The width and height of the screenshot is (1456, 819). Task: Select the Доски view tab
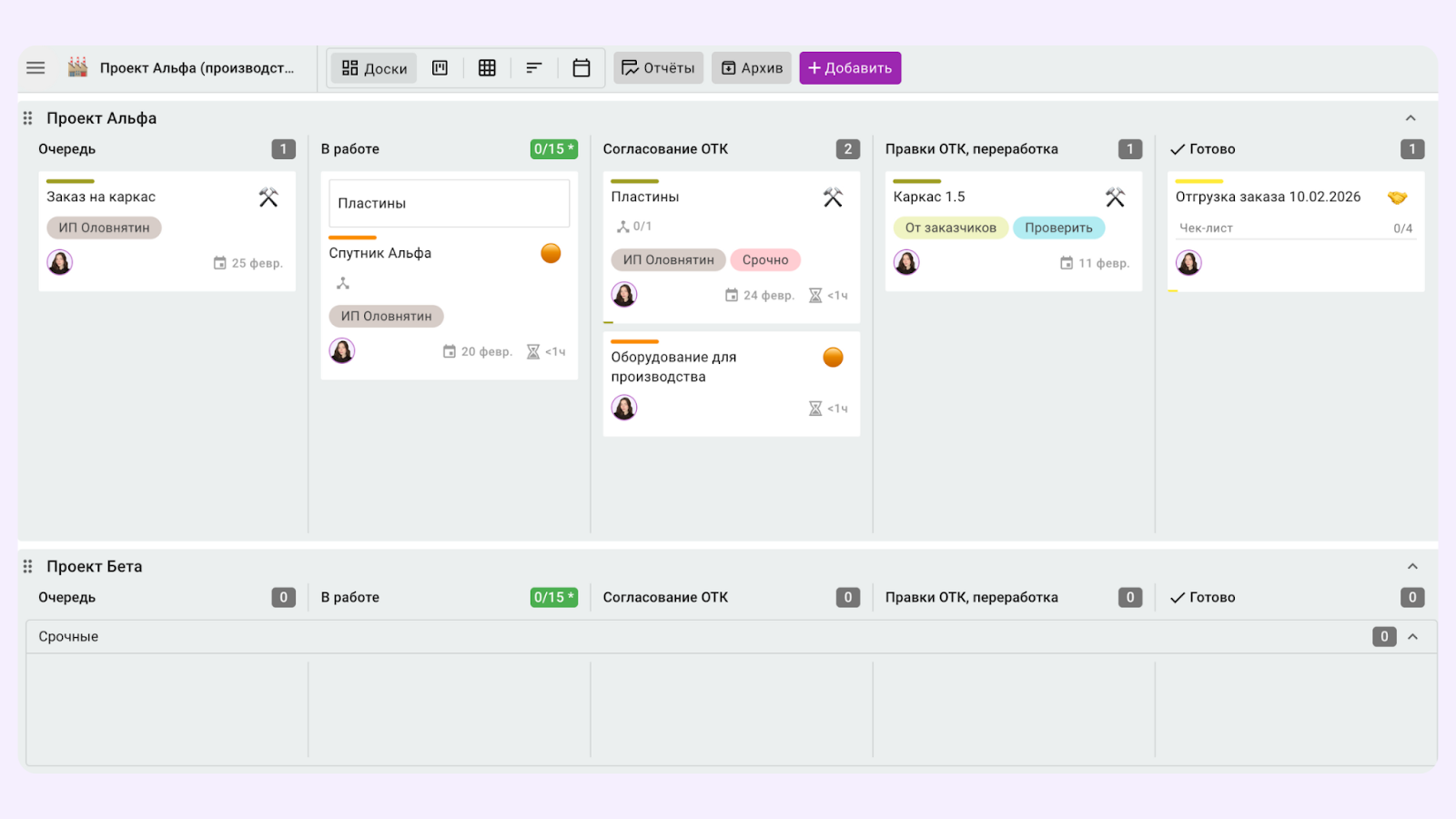[x=374, y=68]
